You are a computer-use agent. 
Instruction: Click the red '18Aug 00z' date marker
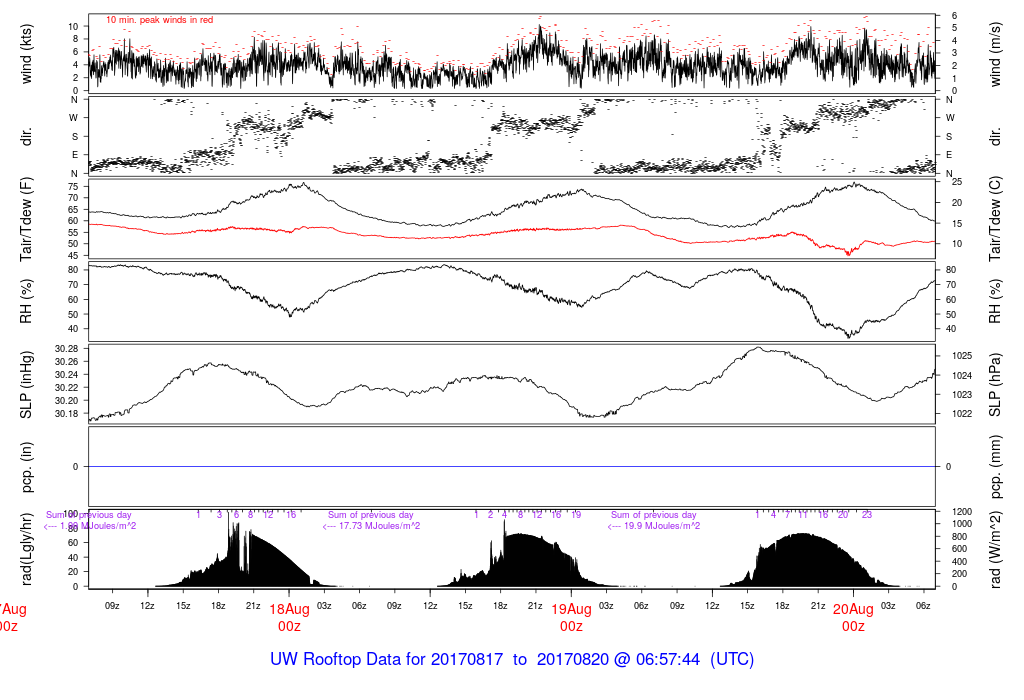(289, 618)
